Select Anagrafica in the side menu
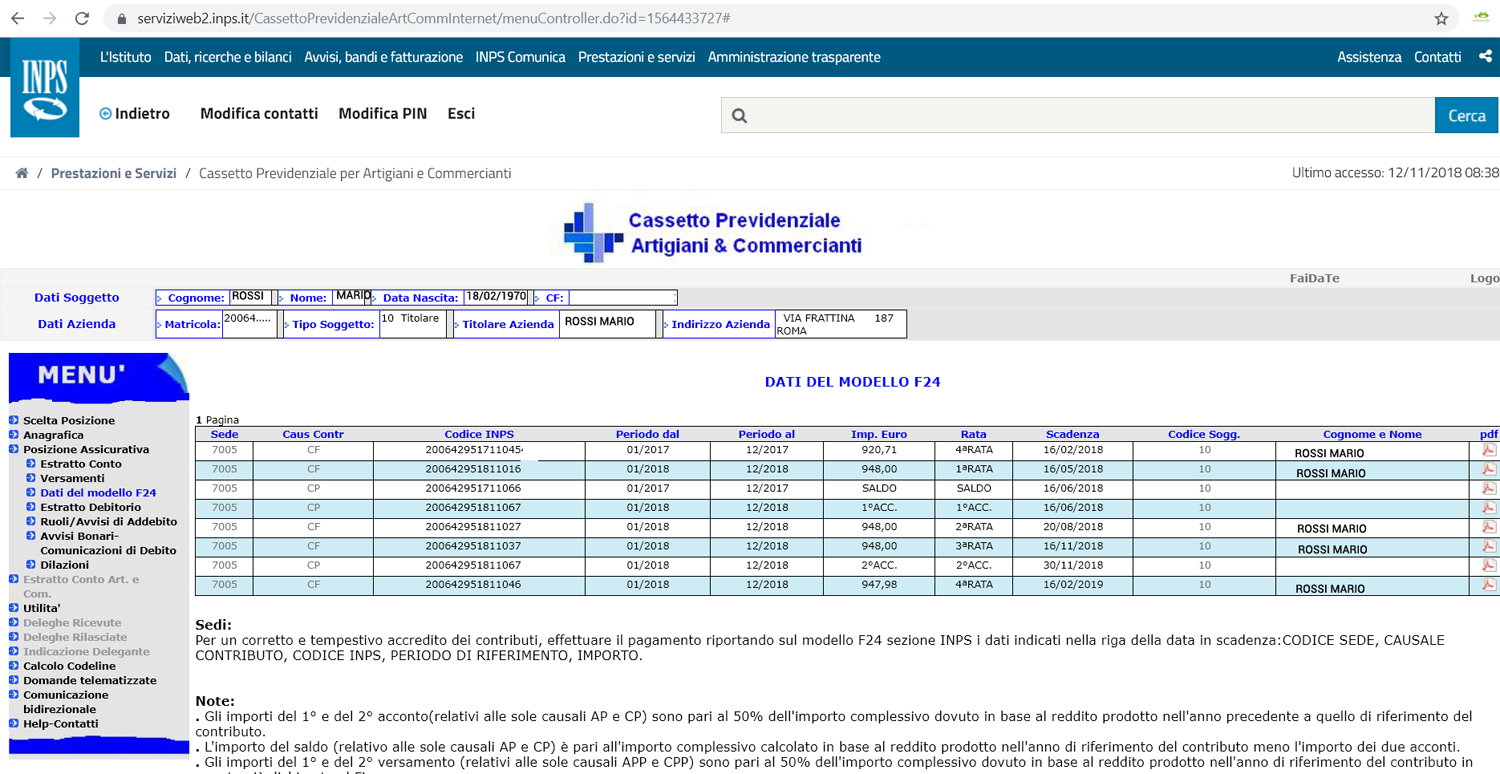This screenshot has width=1500, height=774. coord(54,435)
